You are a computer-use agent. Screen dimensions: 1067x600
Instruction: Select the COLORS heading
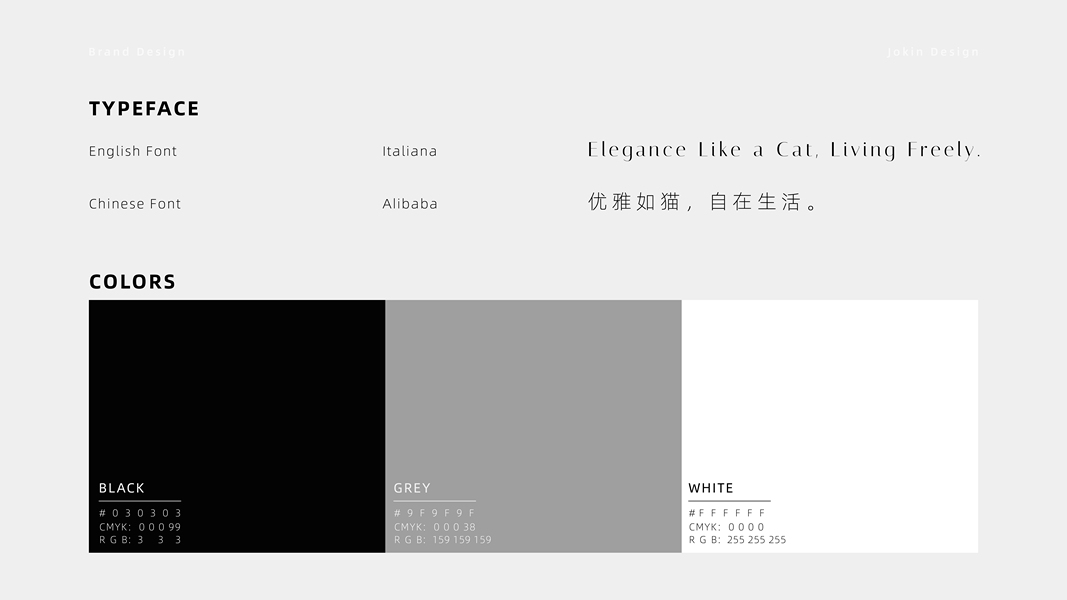(132, 282)
